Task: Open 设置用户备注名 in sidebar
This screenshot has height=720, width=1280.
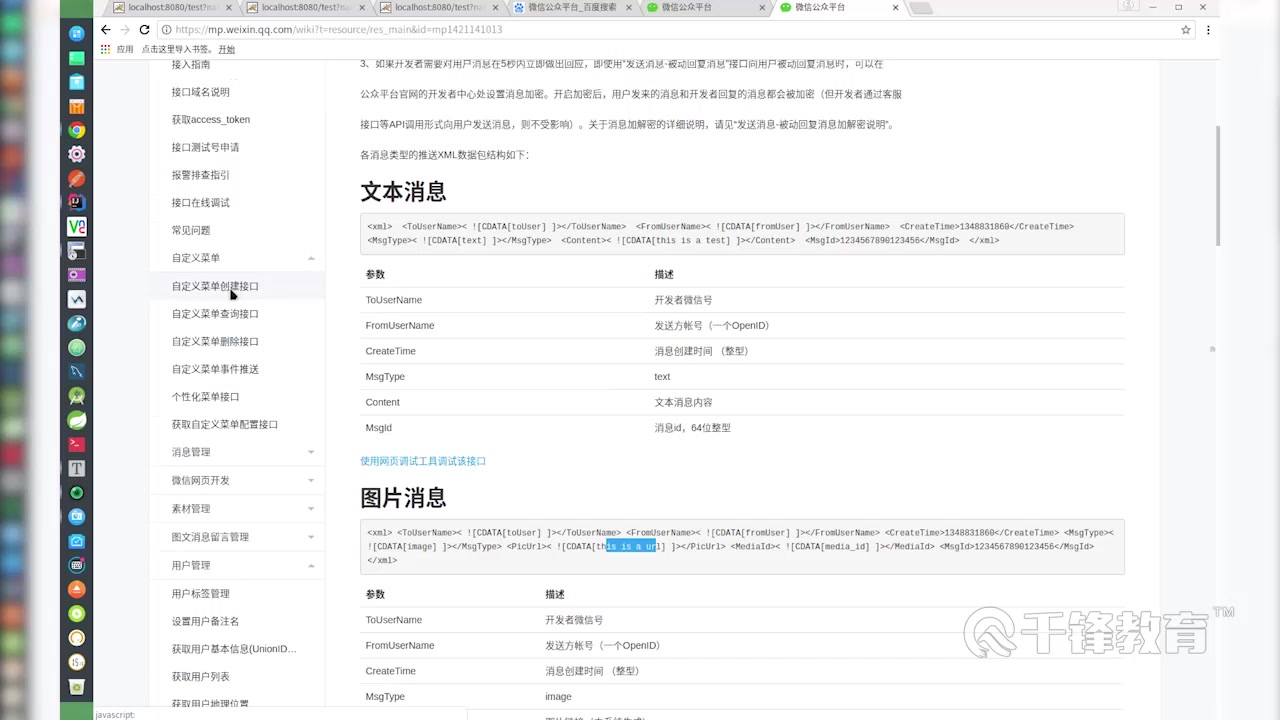Action: (205, 621)
